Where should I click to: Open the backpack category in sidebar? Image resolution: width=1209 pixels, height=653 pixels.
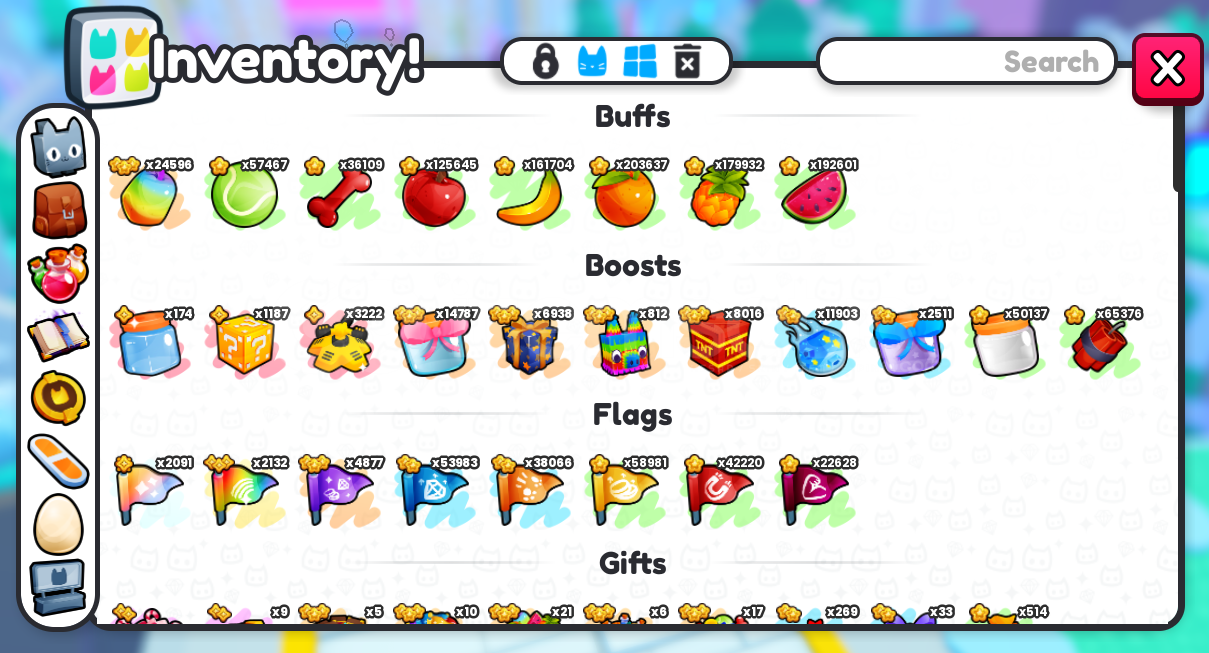coord(58,210)
